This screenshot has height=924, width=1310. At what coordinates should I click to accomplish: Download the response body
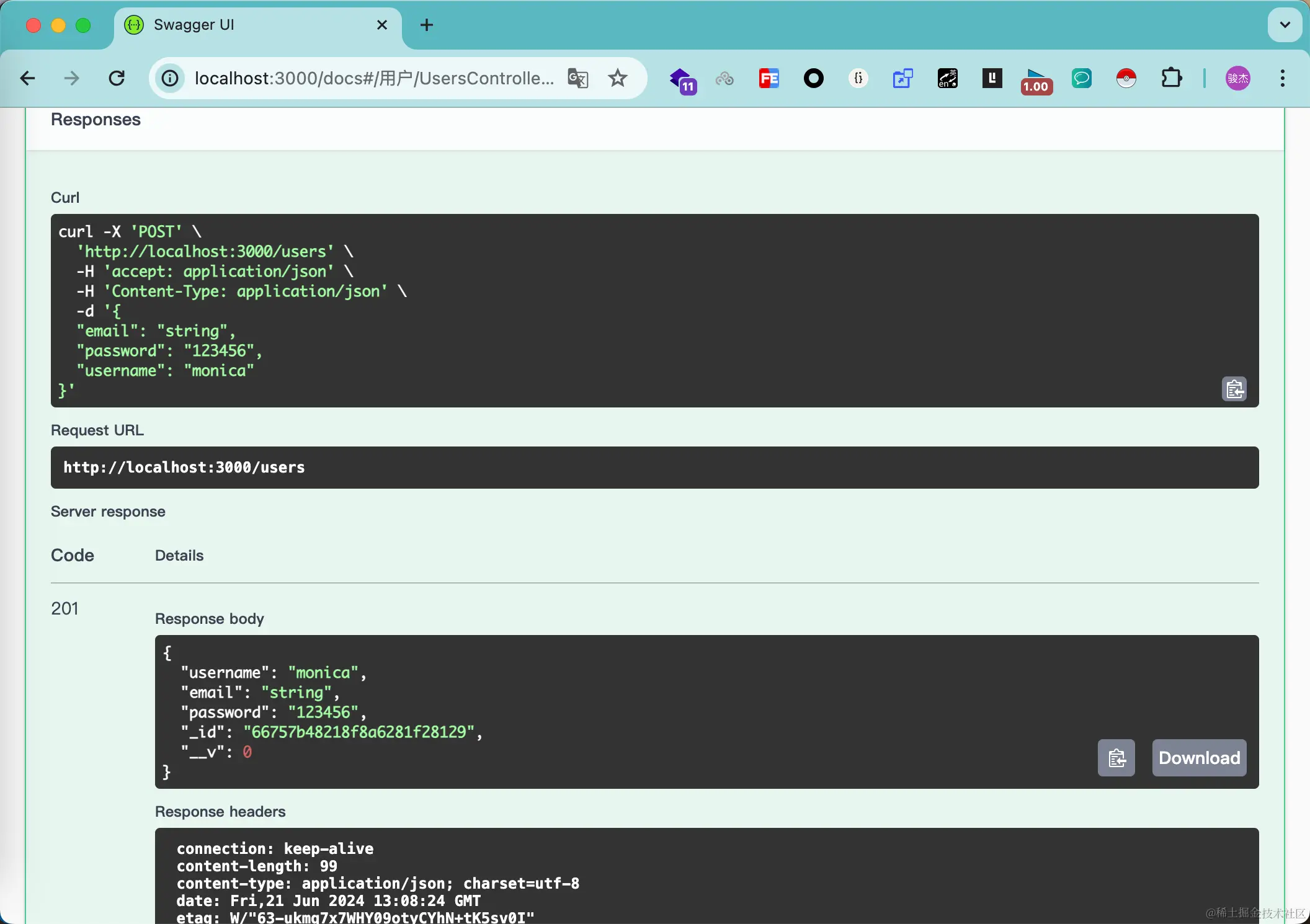pyautogui.click(x=1199, y=758)
